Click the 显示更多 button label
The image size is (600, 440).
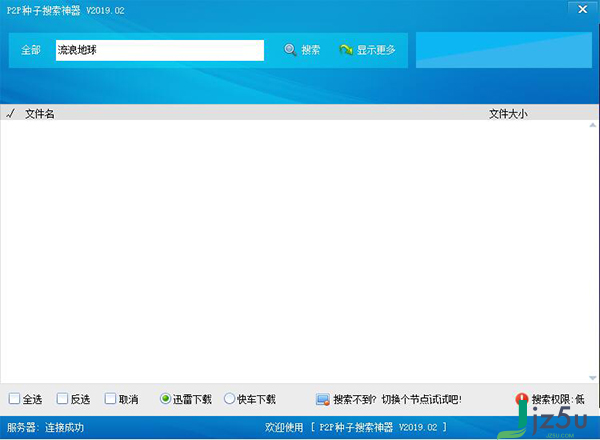coord(376,50)
